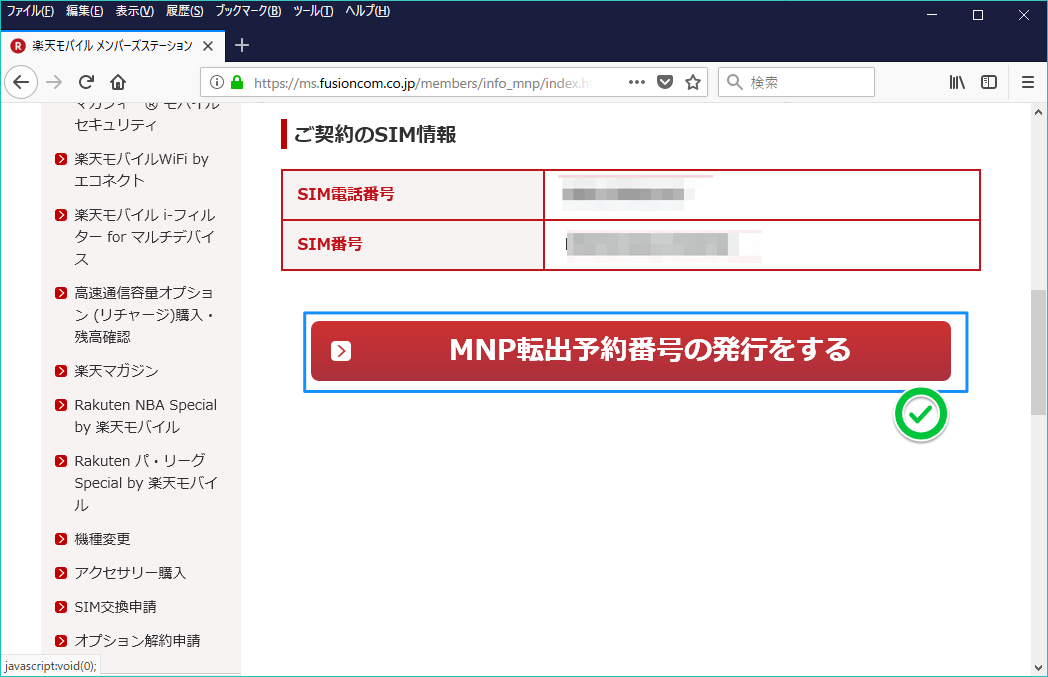Open the 機種変更 link
This screenshot has height=677, width=1048.
pyautogui.click(x=102, y=539)
